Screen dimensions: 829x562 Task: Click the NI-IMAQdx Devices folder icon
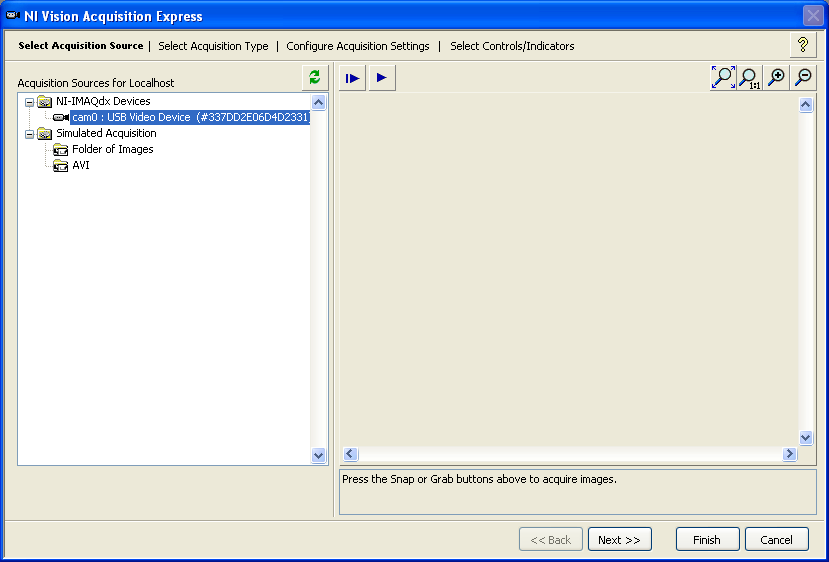pos(45,102)
